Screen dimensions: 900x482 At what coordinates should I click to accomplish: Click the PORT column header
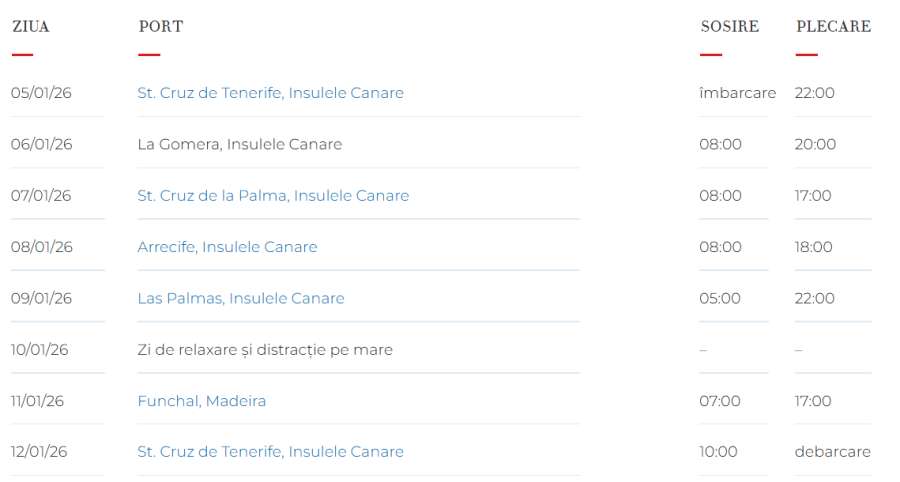point(161,26)
